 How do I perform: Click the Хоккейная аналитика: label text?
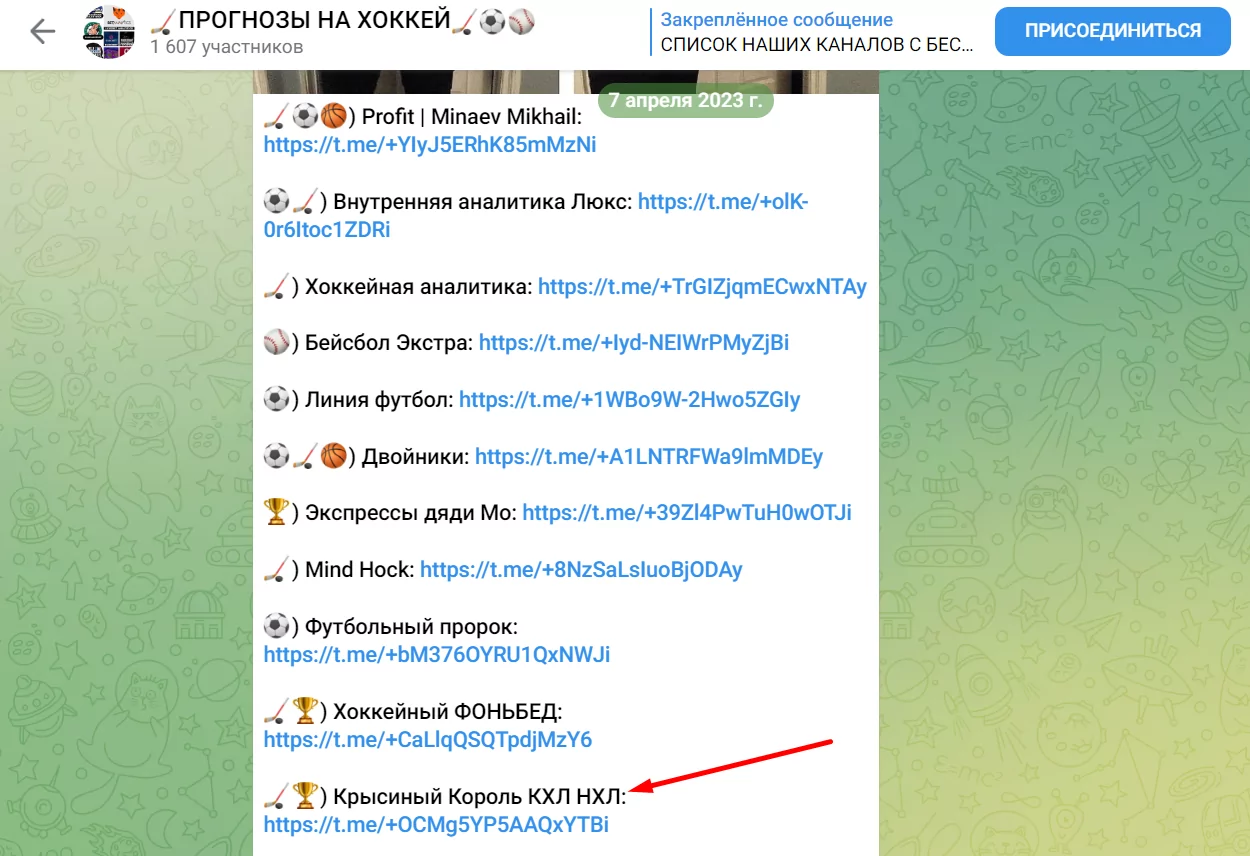419,287
